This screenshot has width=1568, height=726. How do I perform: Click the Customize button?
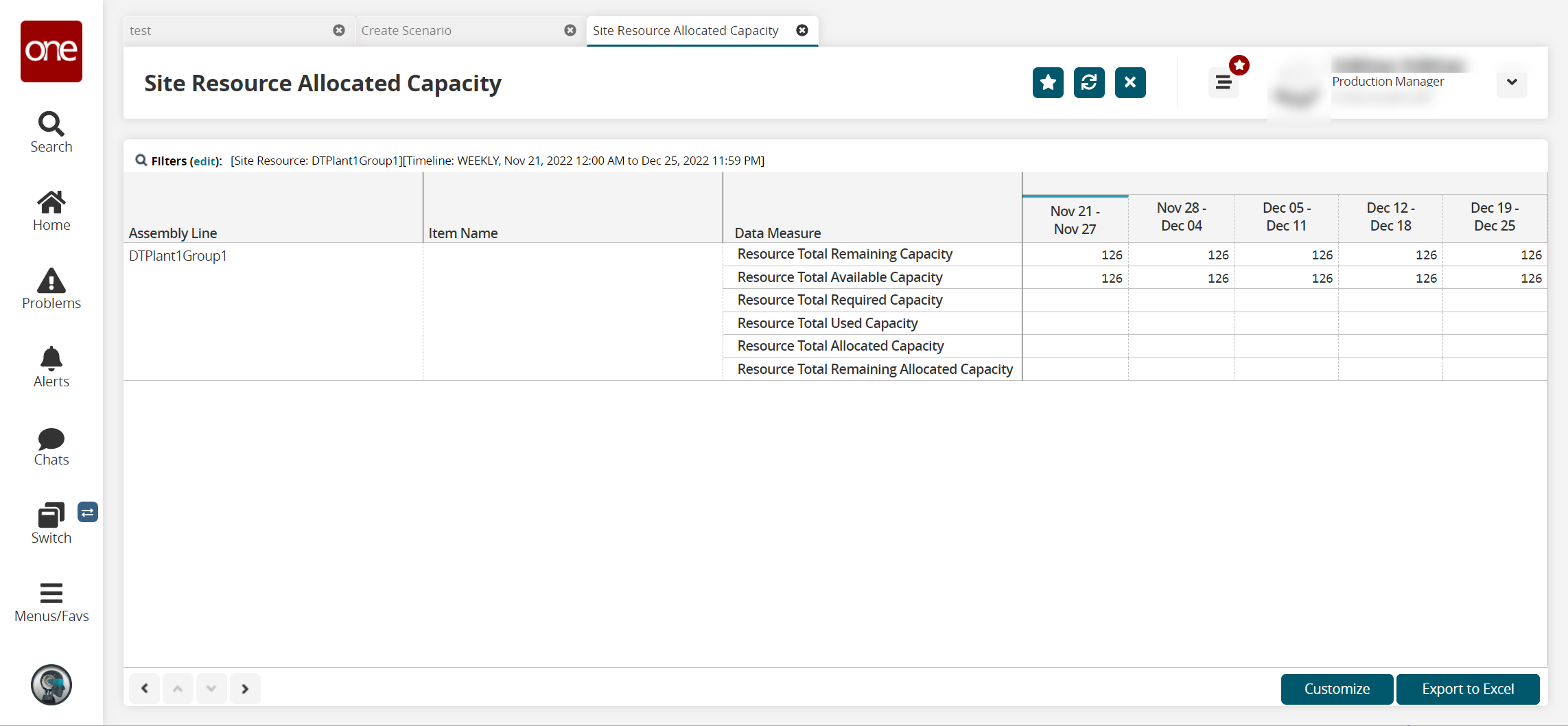tap(1336, 689)
